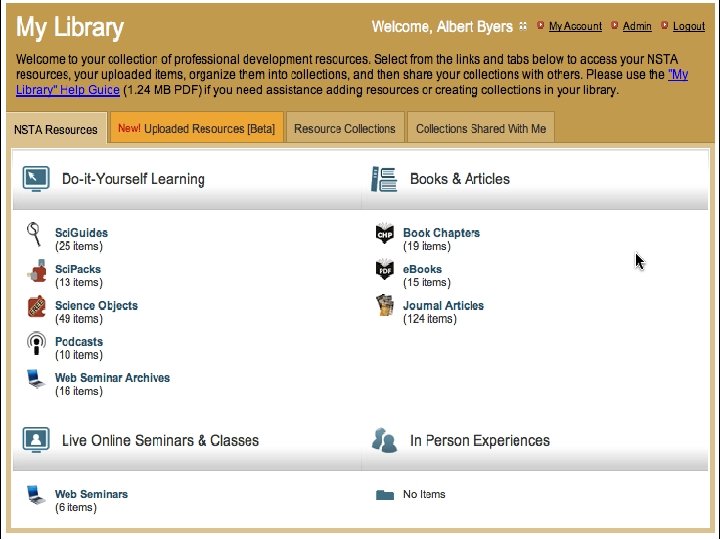The width and height of the screenshot is (720, 540).
Task: Open the Web Seminars link
Action: tap(91, 494)
